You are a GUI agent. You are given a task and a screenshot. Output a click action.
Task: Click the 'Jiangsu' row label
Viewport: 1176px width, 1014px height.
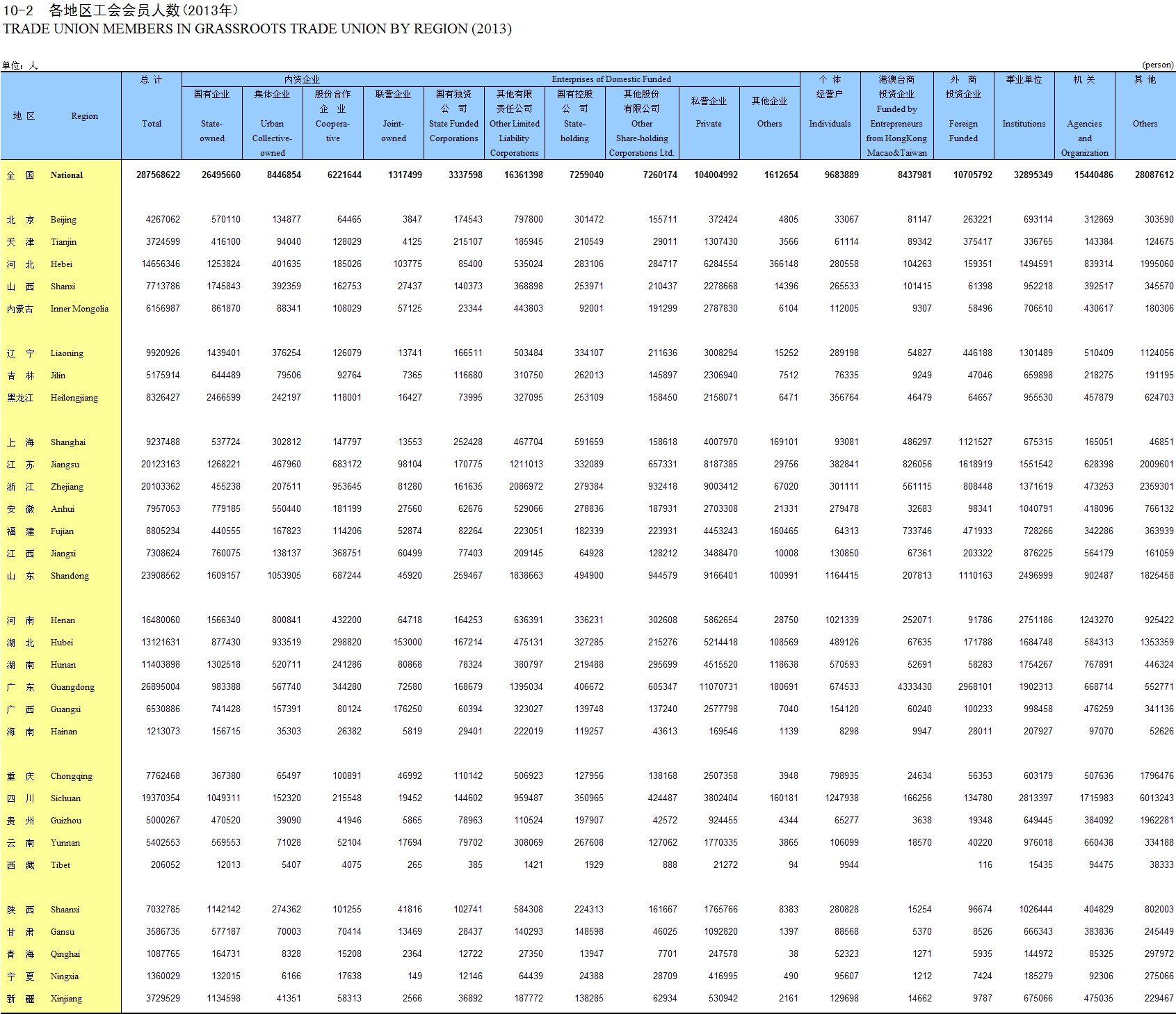[x=65, y=465]
